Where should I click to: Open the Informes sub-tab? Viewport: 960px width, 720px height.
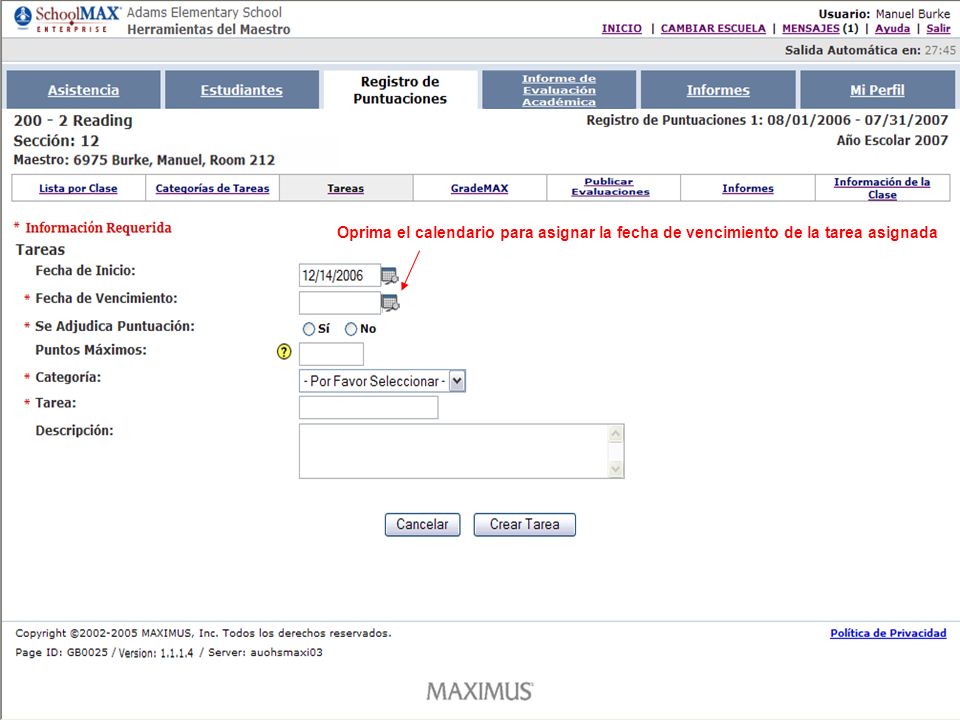point(748,189)
